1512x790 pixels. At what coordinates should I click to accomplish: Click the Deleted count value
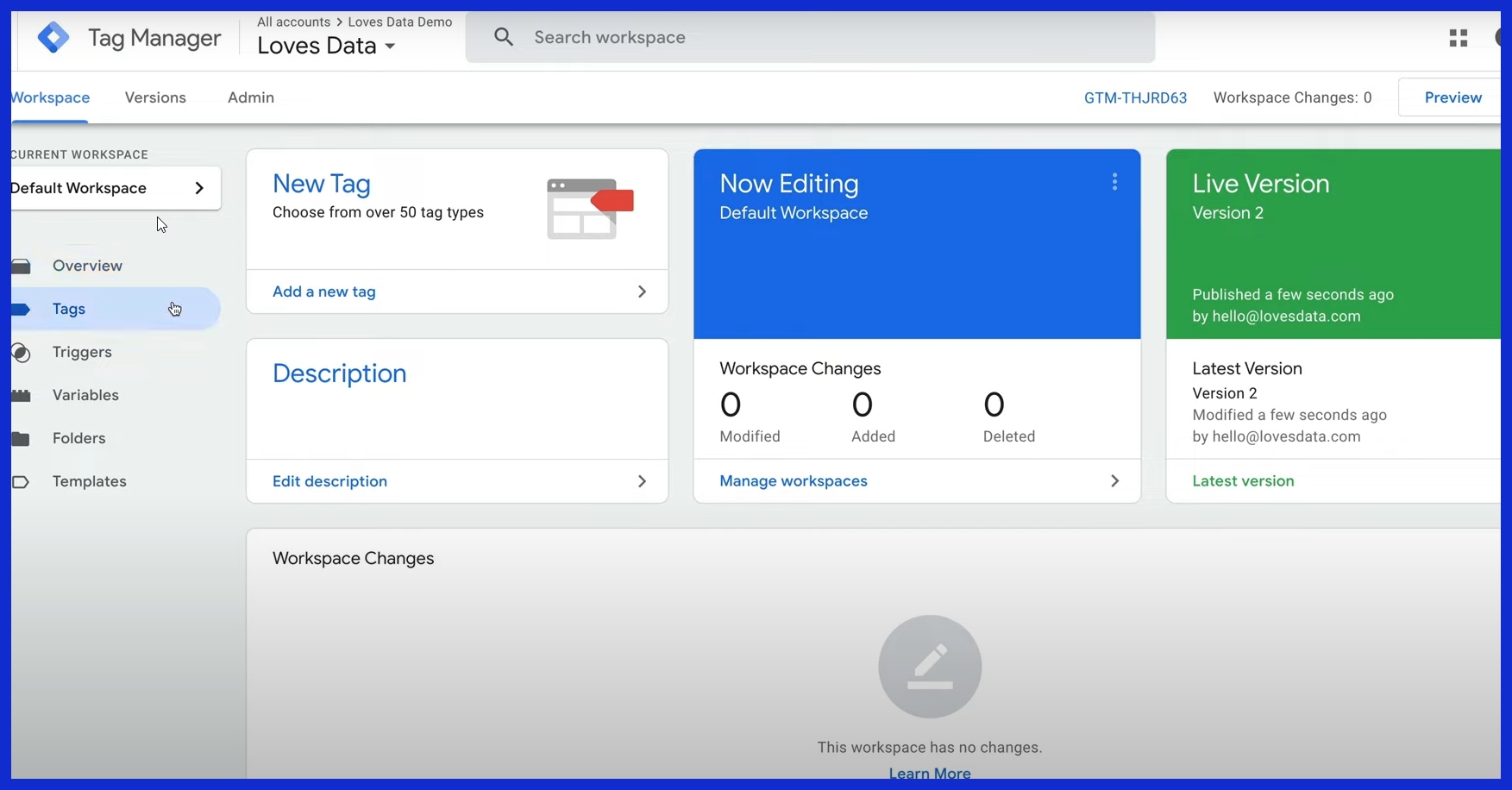pos(994,404)
